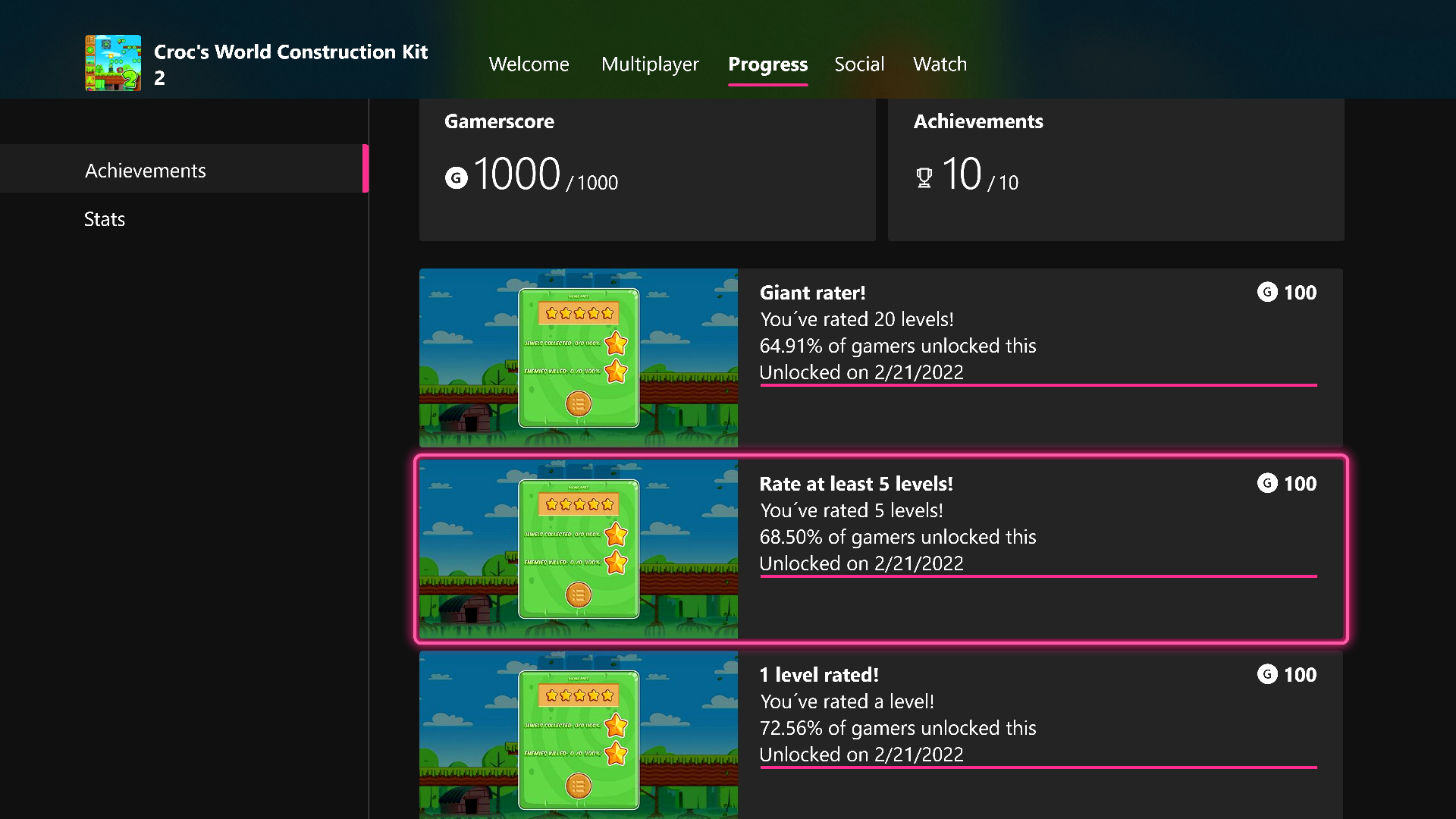Click unlock date under Rate at least 5 levels!

coord(861,563)
